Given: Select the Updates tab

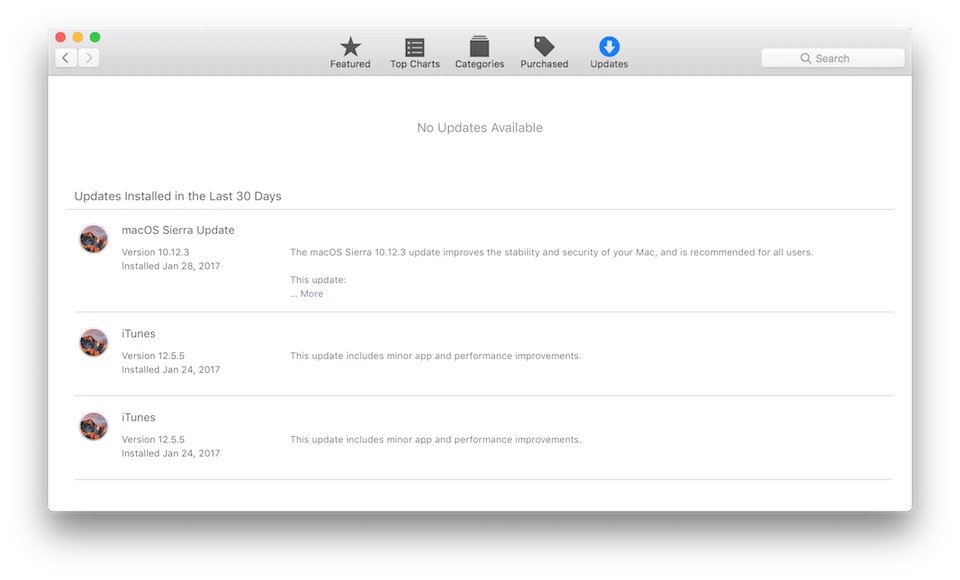Looking at the screenshot, I should point(609,53).
